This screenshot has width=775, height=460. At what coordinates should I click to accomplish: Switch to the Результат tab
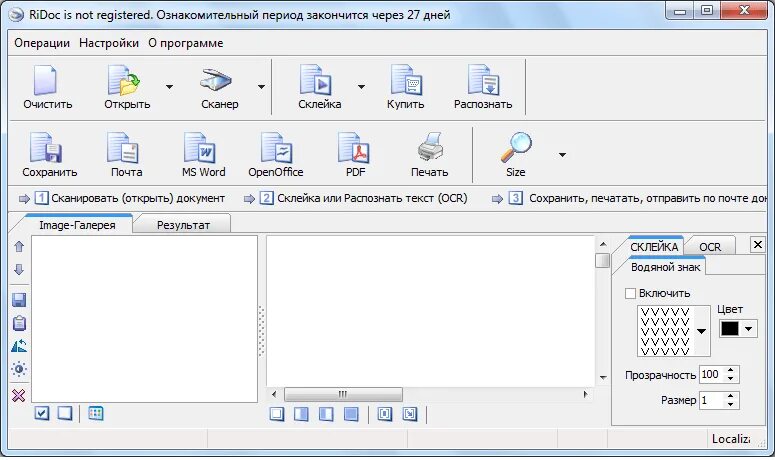[x=183, y=225]
